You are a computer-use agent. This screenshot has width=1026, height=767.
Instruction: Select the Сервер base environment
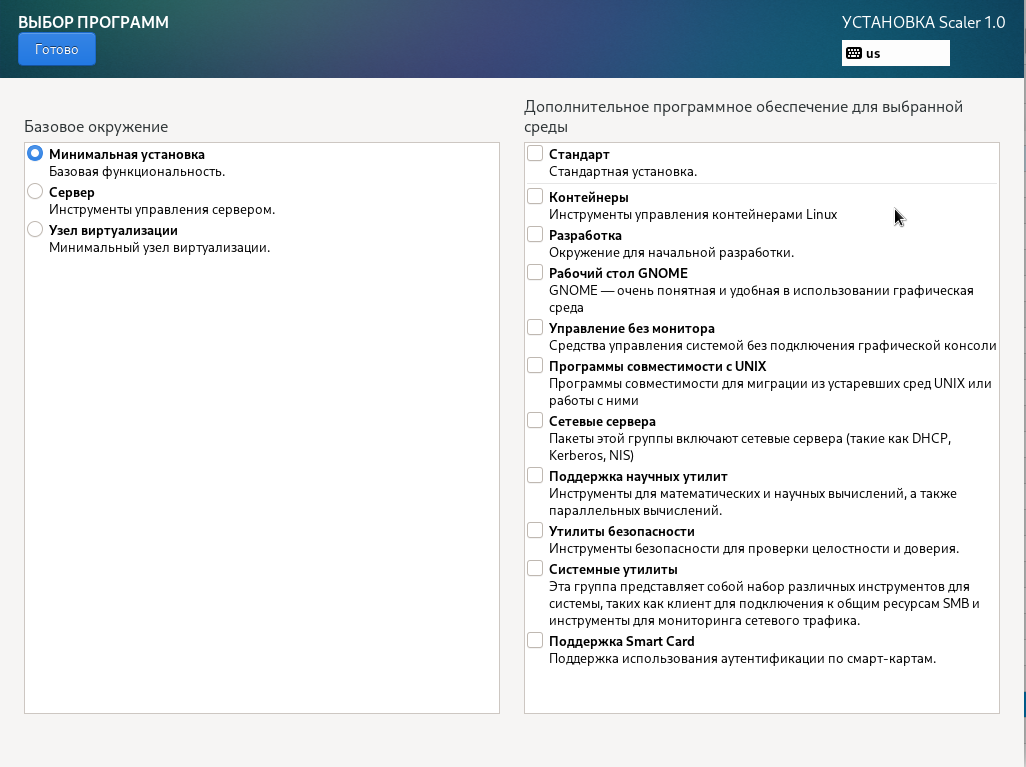(x=35, y=190)
